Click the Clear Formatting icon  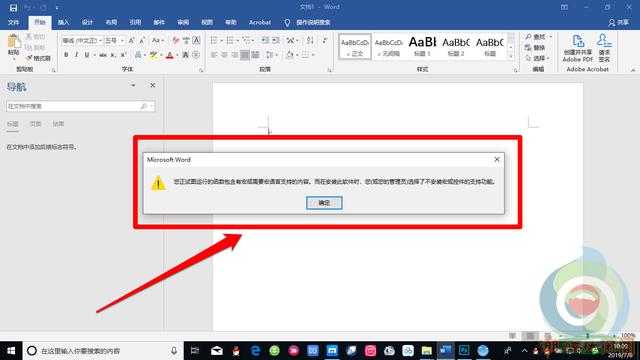tap(176, 40)
